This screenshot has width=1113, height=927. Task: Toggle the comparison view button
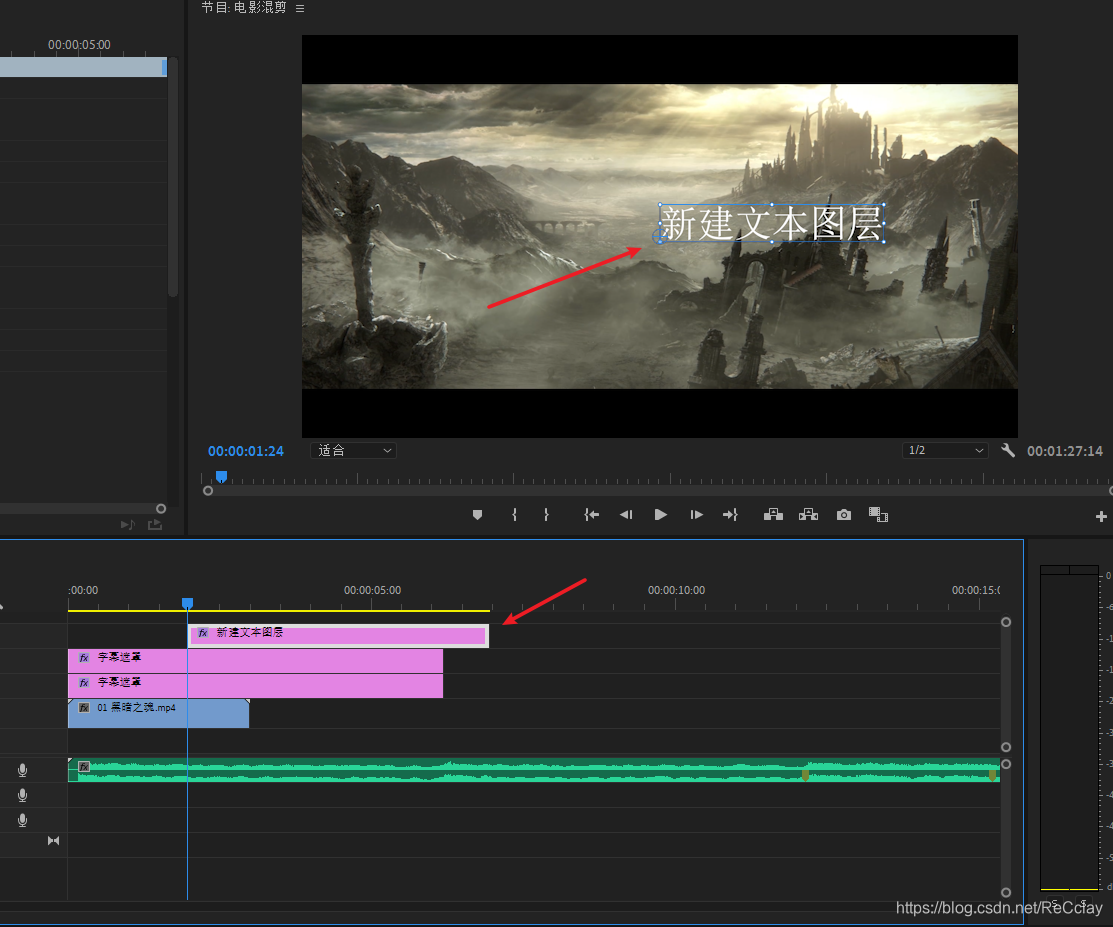click(878, 515)
